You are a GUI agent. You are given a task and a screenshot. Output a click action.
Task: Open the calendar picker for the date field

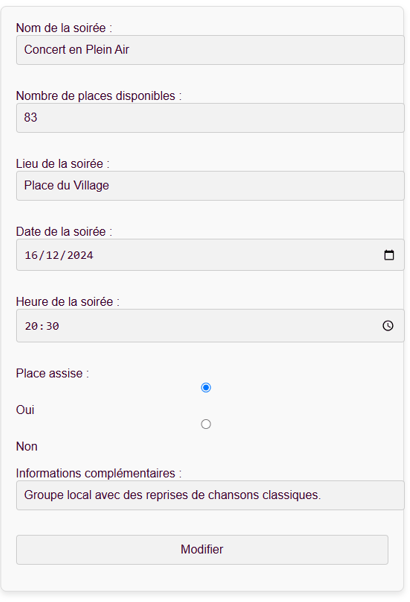pyautogui.click(x=389, y=255)
